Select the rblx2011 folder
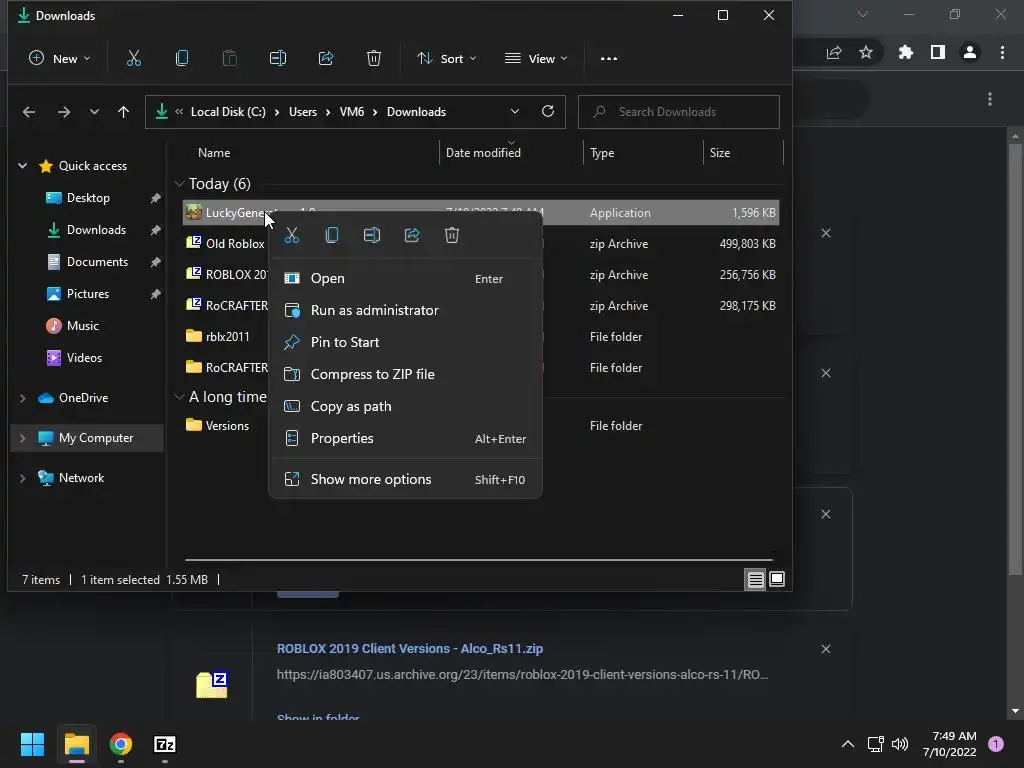 pos(227,337)
